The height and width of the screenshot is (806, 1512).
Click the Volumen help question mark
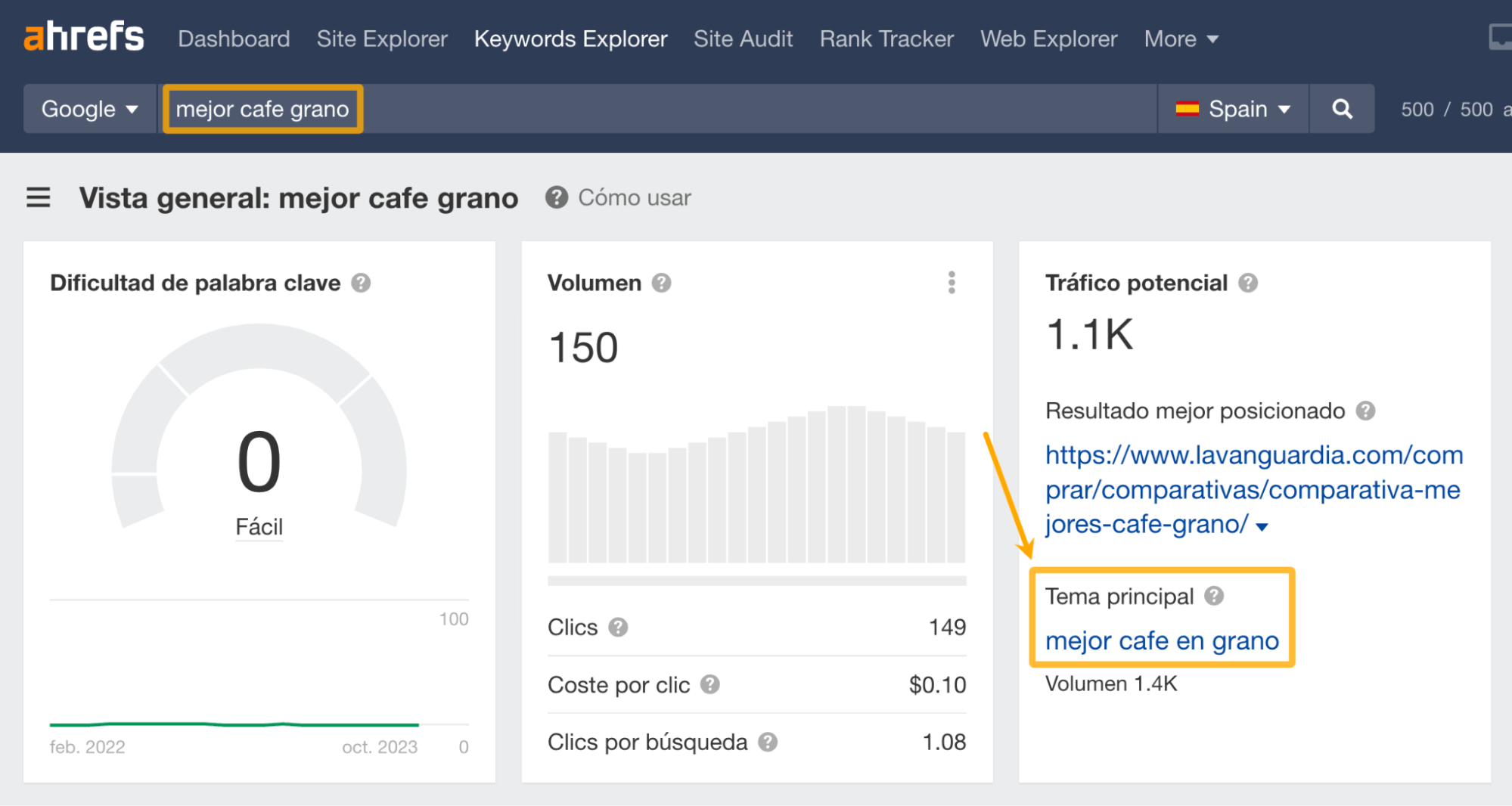click(662, 283)
